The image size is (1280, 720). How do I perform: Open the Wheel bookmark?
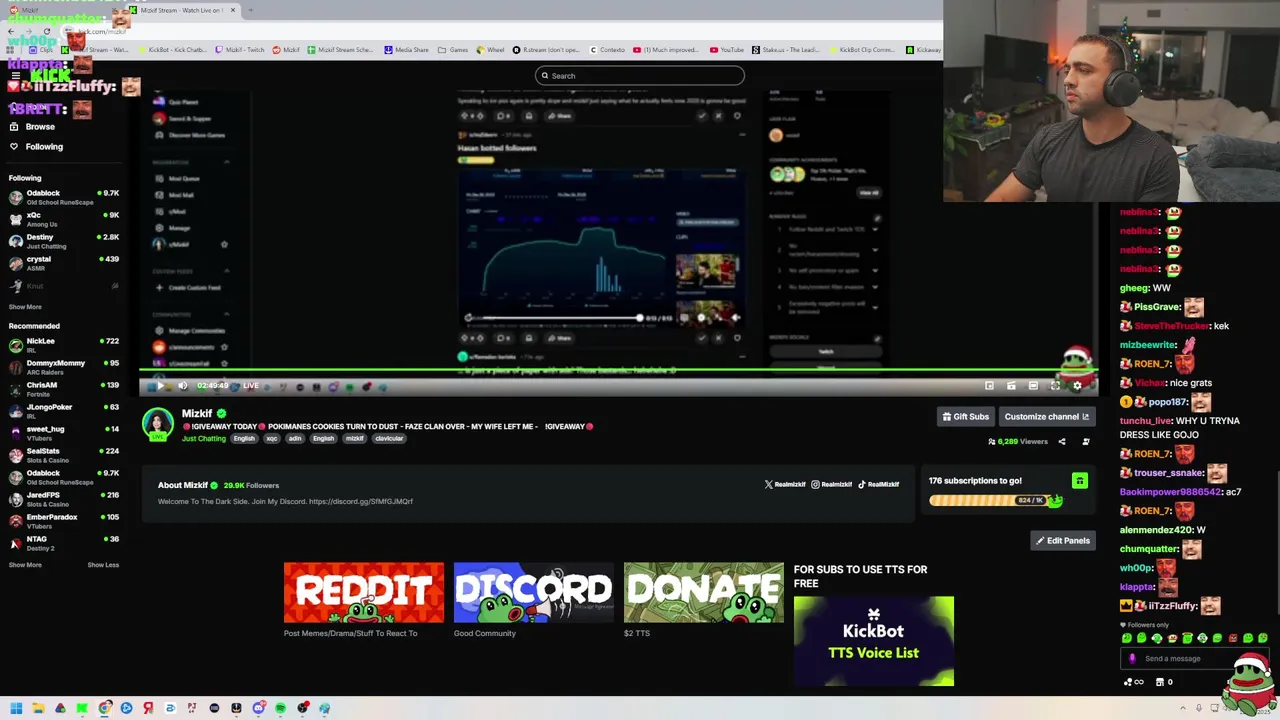490,50
